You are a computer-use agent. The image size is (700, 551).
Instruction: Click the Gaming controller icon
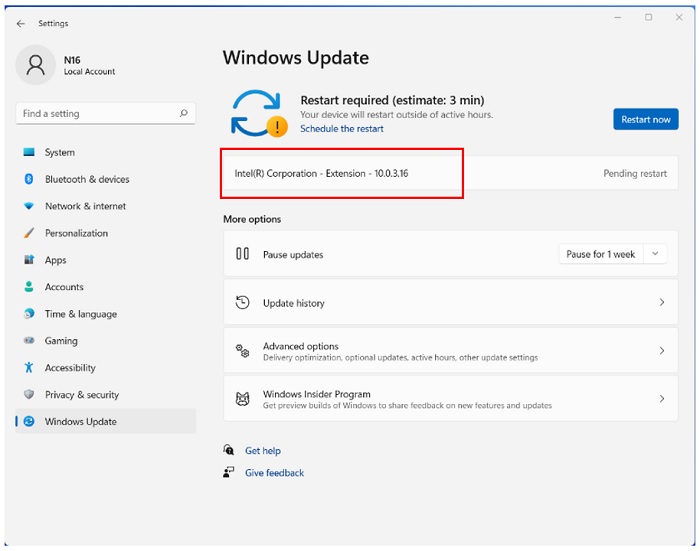click(29, 341)
